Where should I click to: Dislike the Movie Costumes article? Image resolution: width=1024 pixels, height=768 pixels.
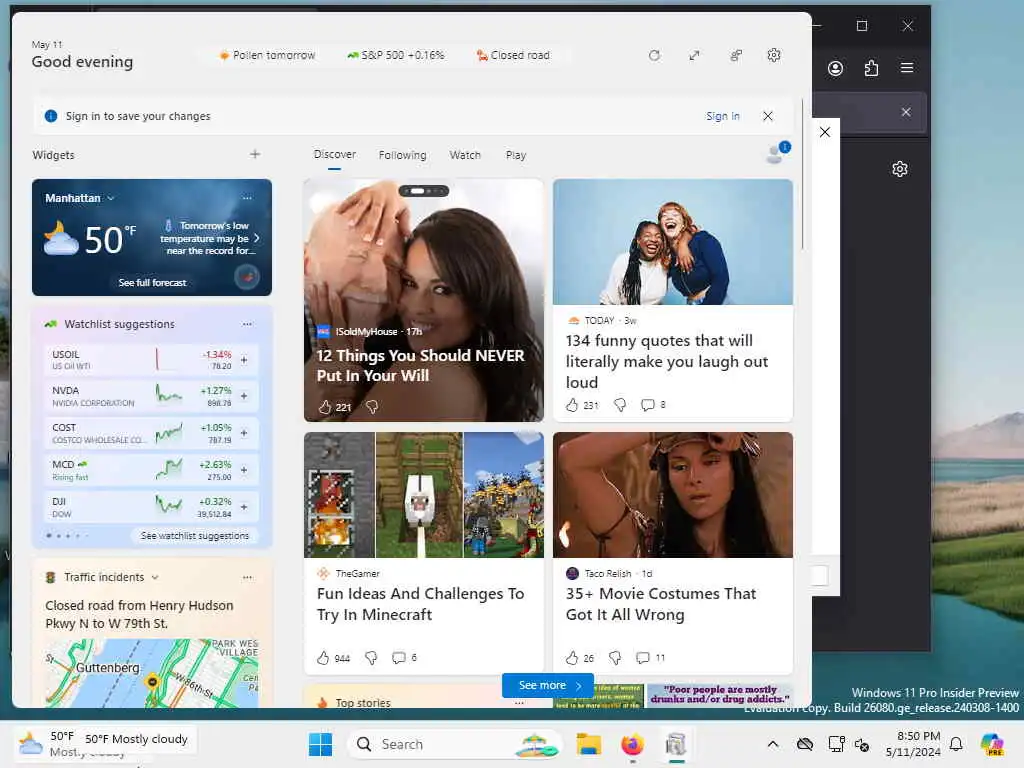click(x=615, y=658)
